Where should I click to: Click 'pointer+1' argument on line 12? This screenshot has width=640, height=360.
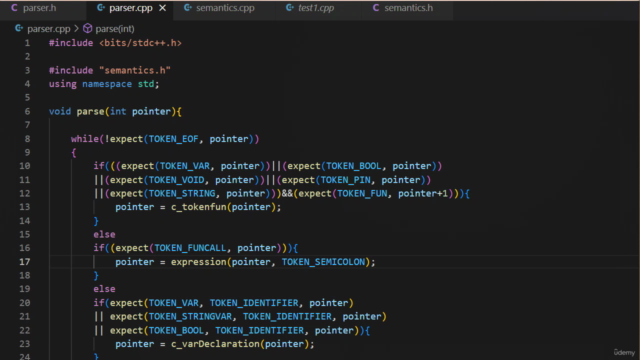coord(423,193)
